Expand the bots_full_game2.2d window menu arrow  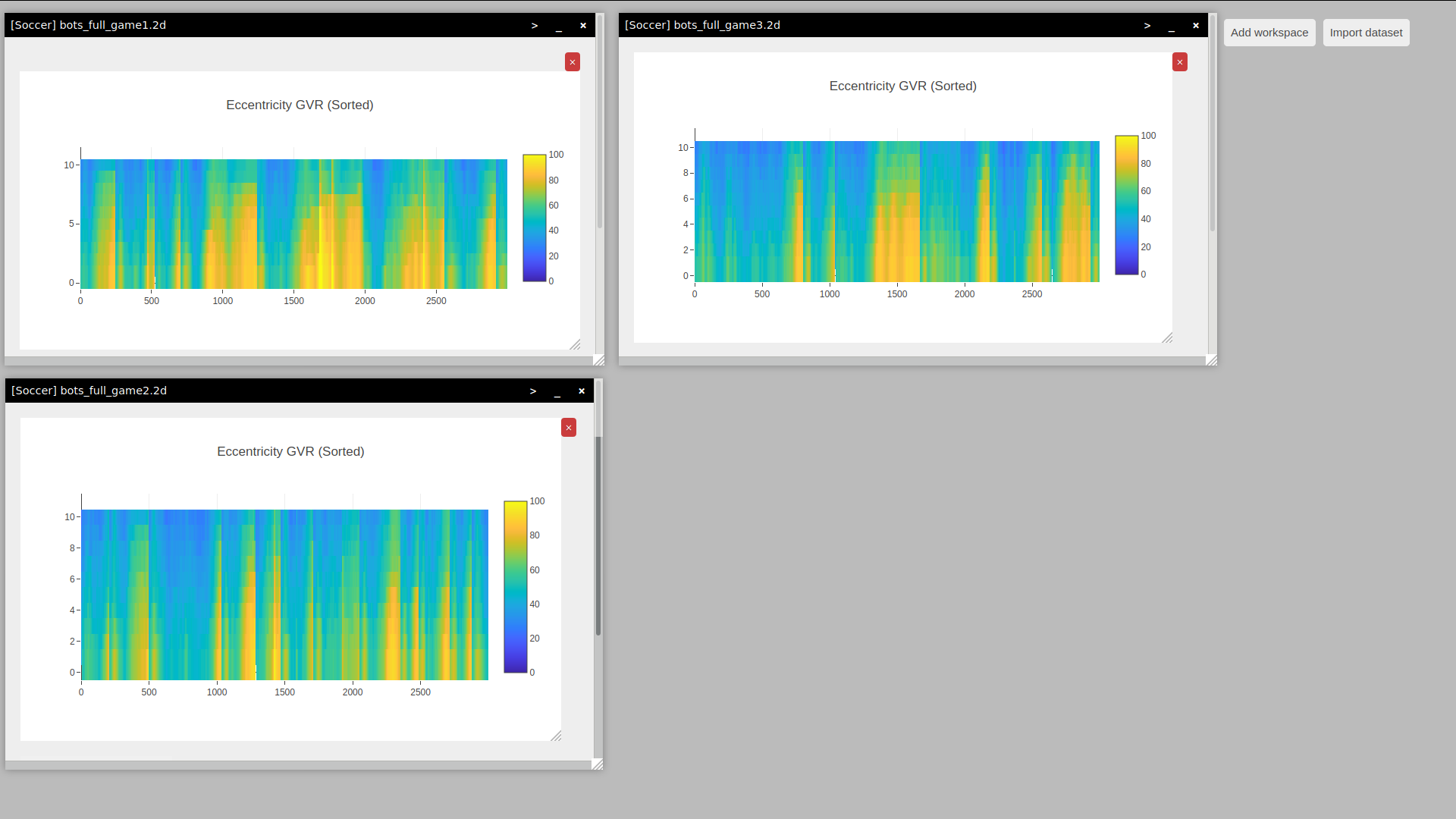pyautogui.click(x=533, y=391)
